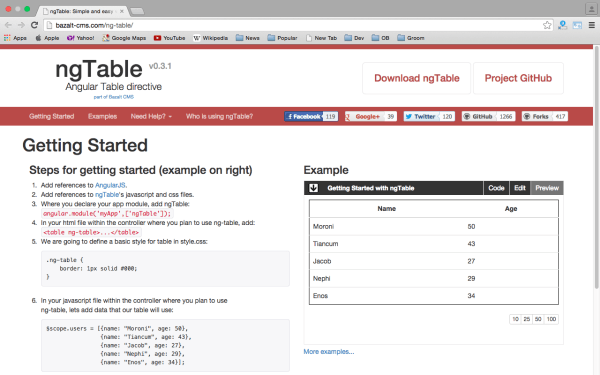Expand the Groom bookmarks folder

click(411, 38)
